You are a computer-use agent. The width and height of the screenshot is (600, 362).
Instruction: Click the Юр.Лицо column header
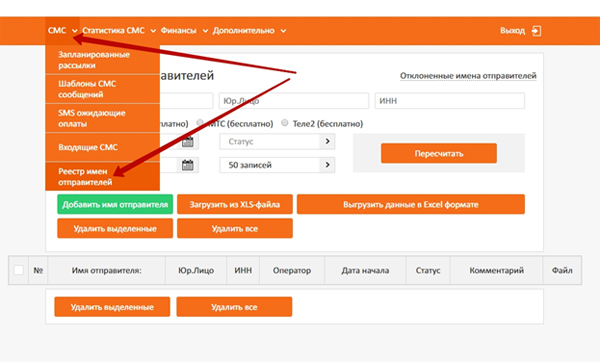(x=196, y=271)
